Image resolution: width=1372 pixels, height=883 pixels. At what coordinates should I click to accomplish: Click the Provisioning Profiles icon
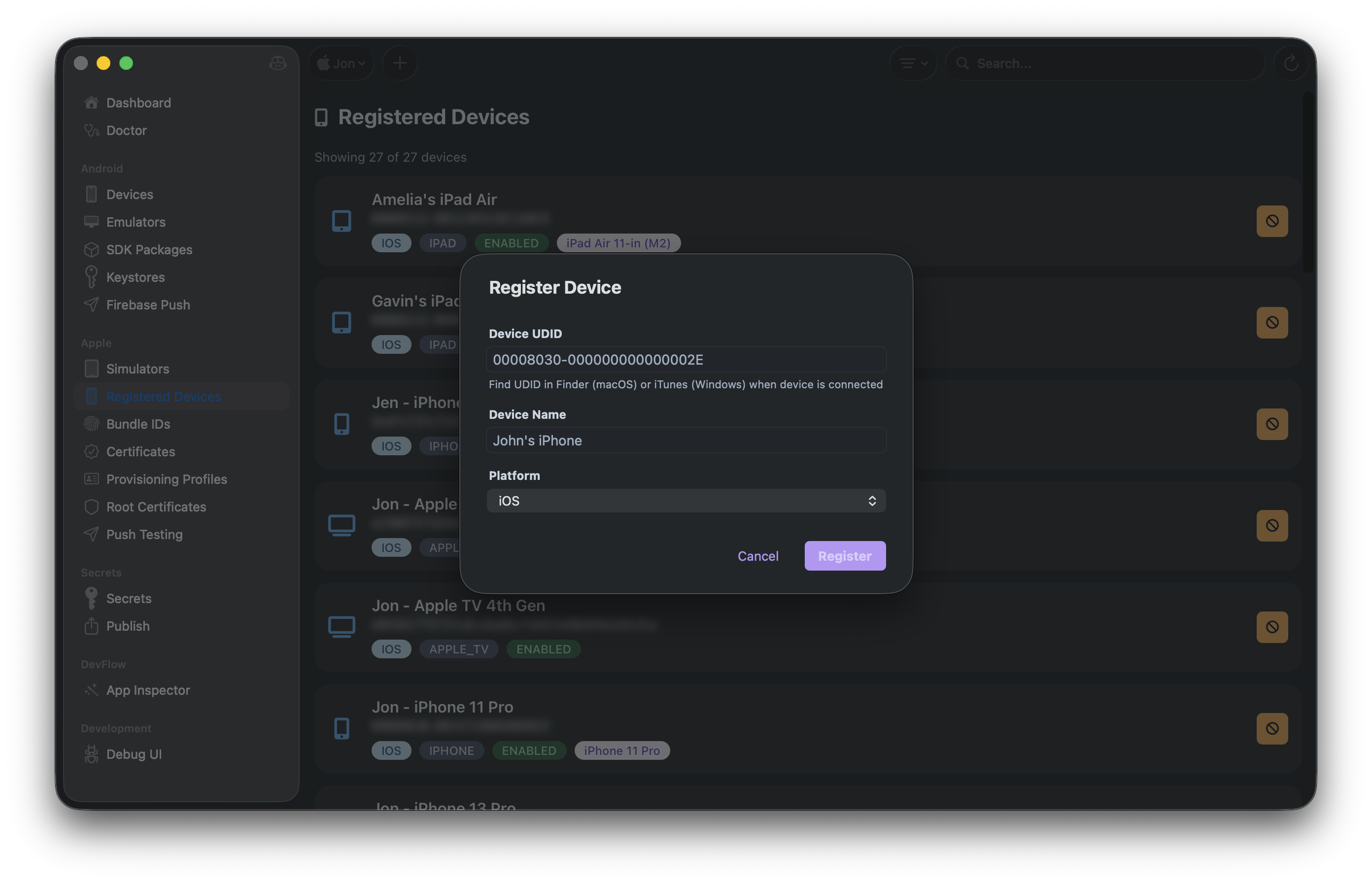[x=91, y=479]
